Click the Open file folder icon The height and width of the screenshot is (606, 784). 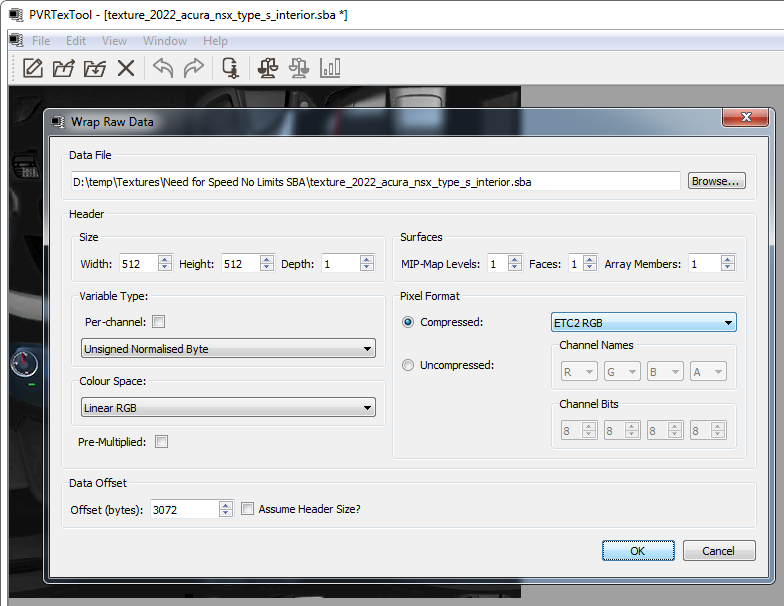[x=64, y=68]
